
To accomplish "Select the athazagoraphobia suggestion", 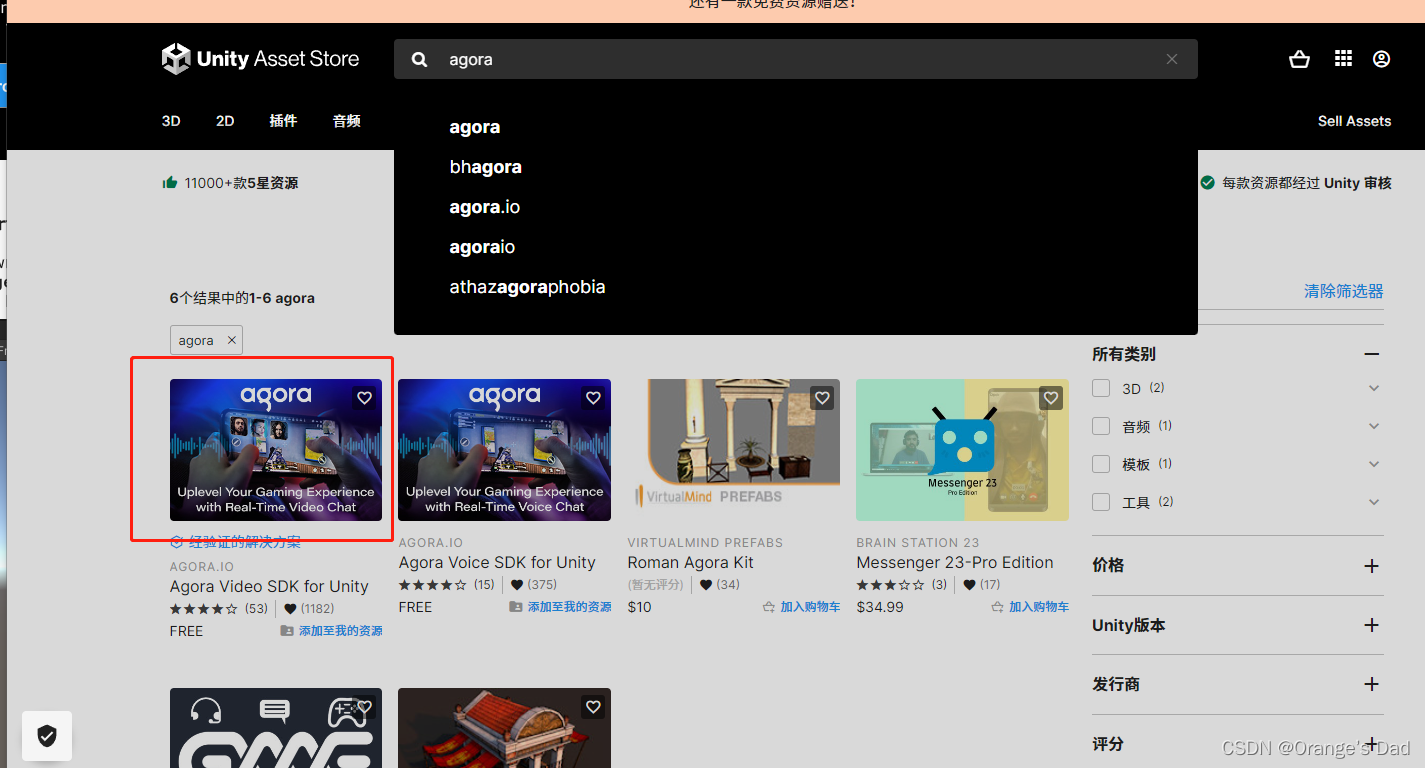I will click(527, 287).
